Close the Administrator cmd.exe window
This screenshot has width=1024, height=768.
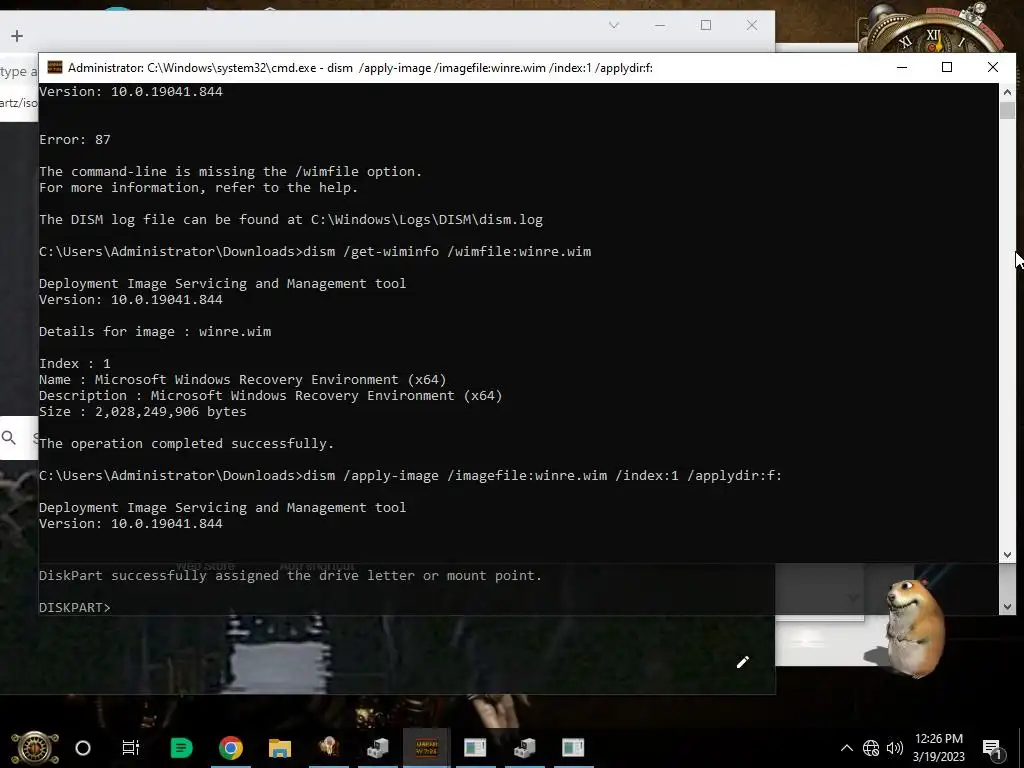pos(993,67)
